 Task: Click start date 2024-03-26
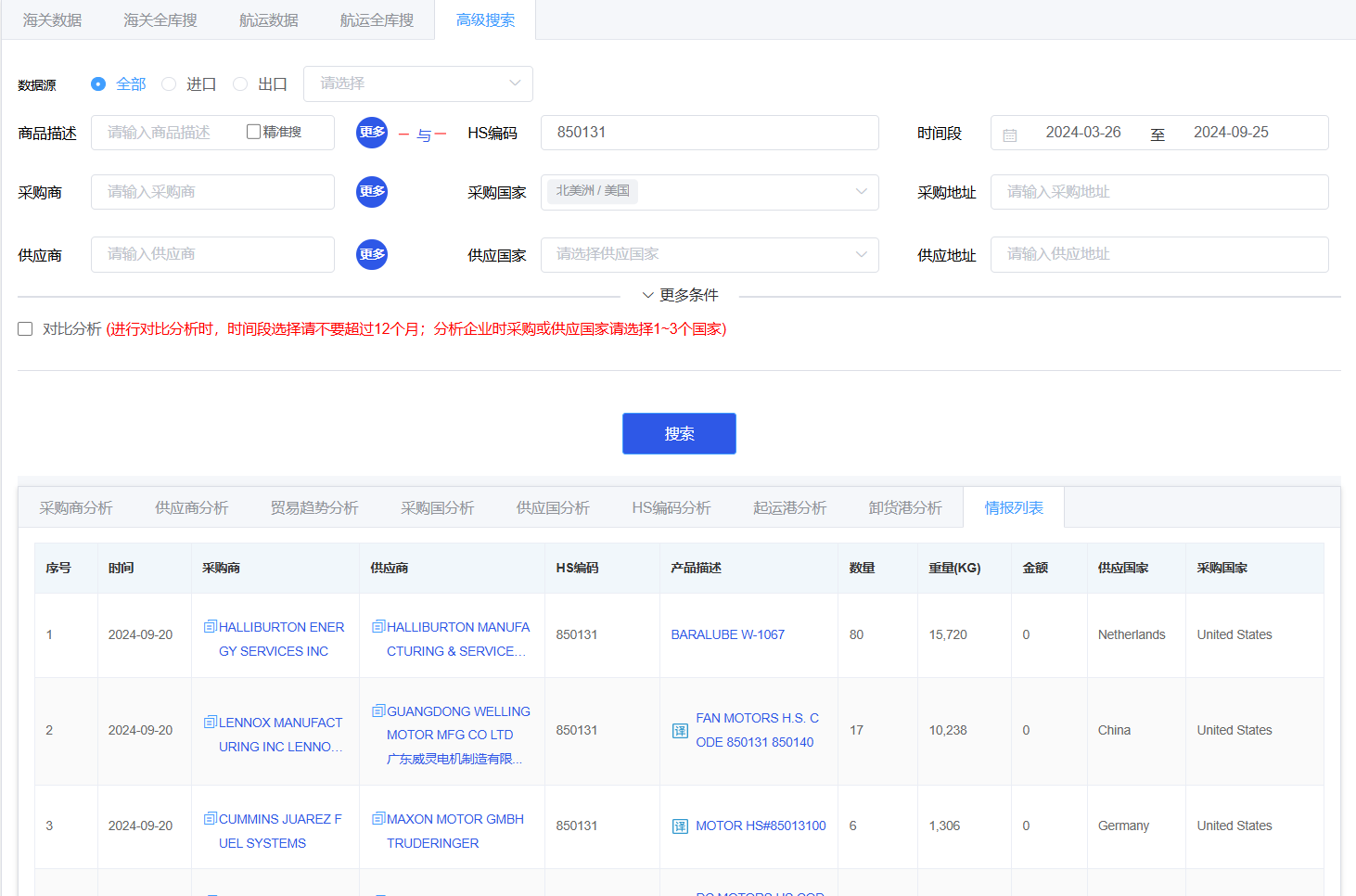coord(1083,133)
